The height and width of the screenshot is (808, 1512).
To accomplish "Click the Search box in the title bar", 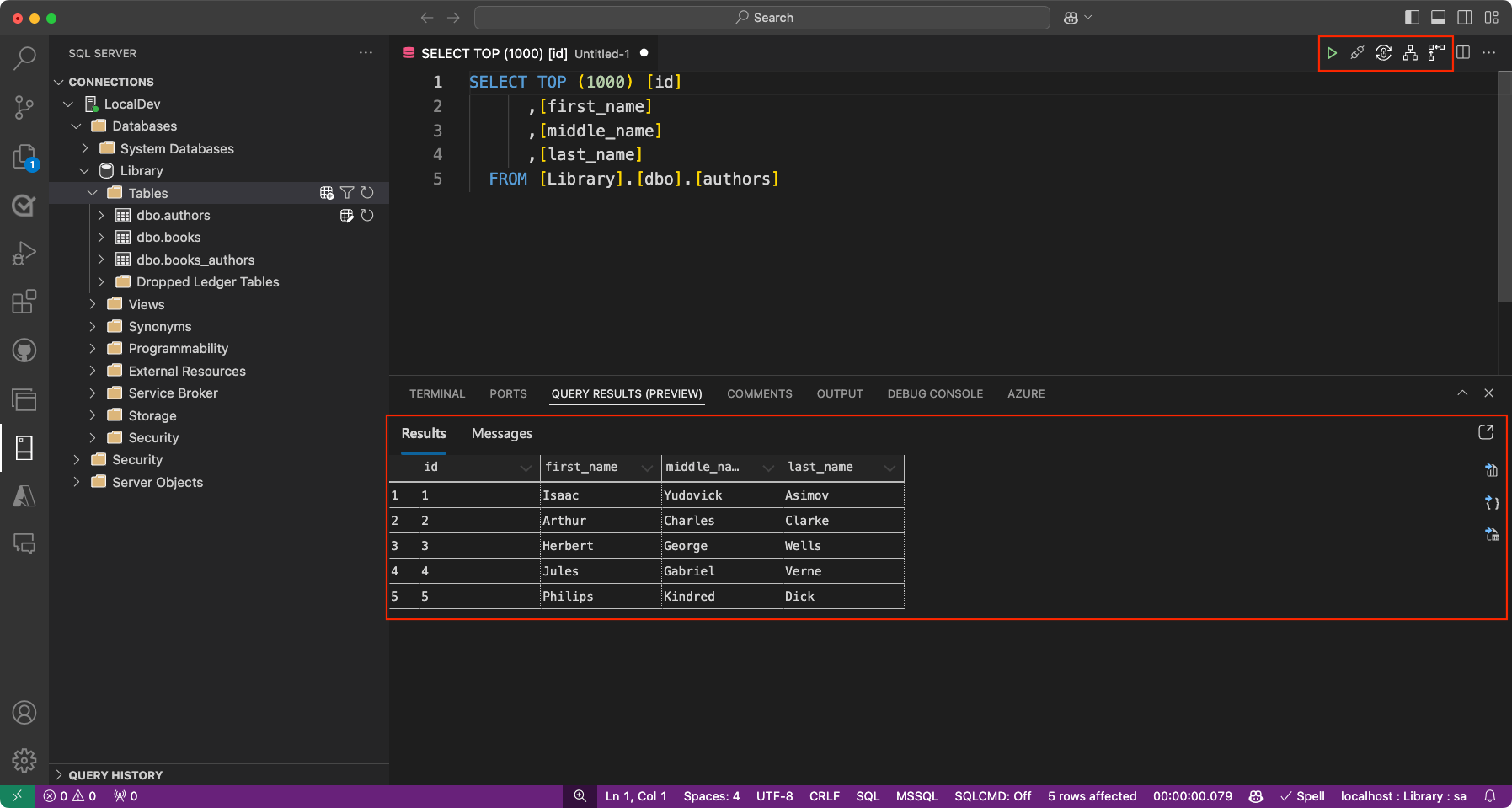I will pyautogui.click(x=762, y=18).
